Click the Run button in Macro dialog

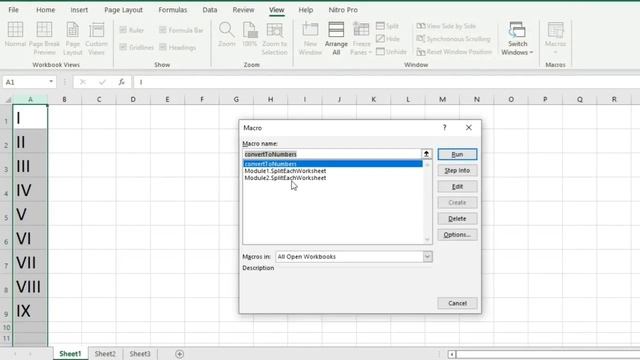[x=457, y=154]
